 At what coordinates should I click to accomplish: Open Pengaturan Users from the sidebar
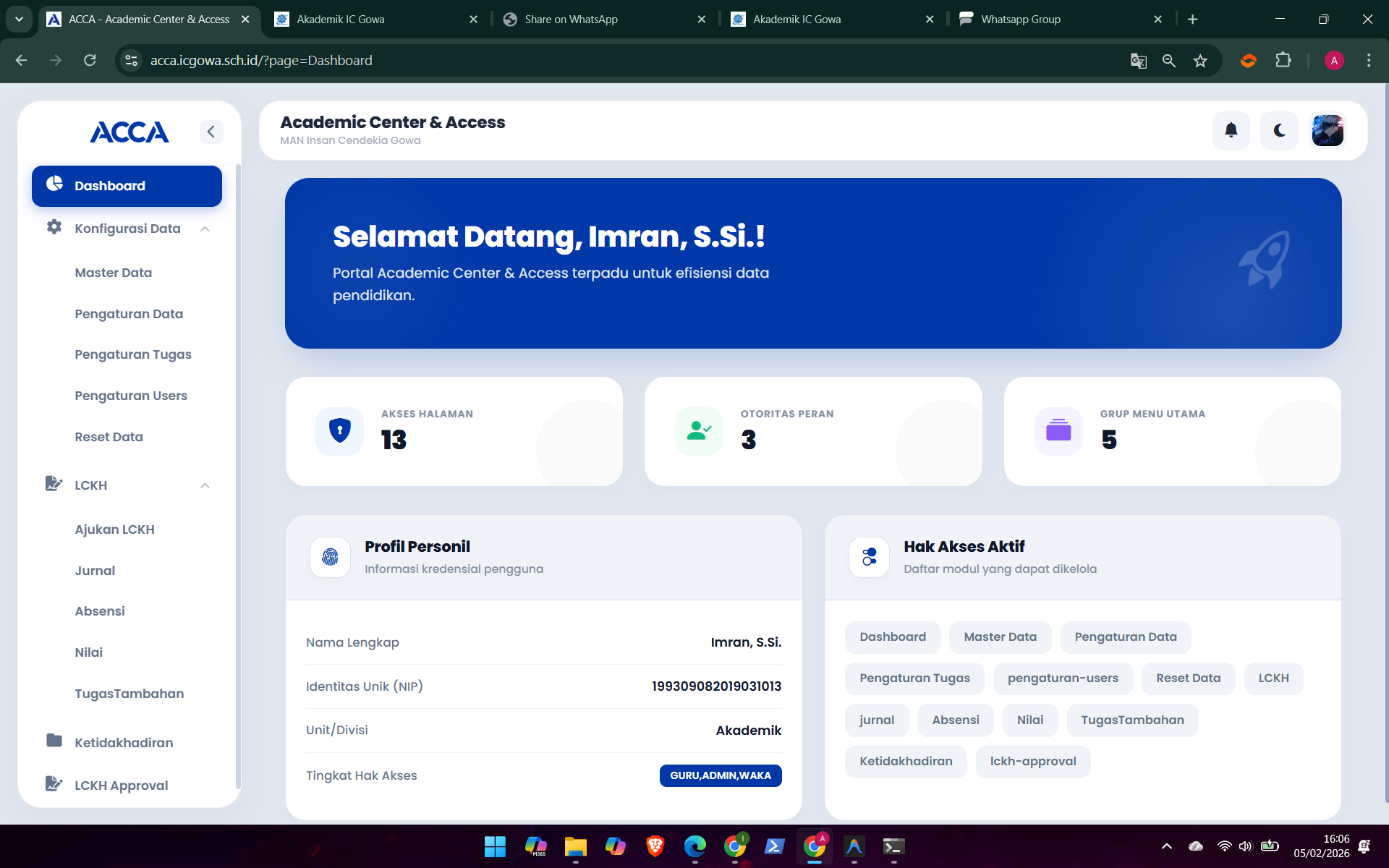131,395
